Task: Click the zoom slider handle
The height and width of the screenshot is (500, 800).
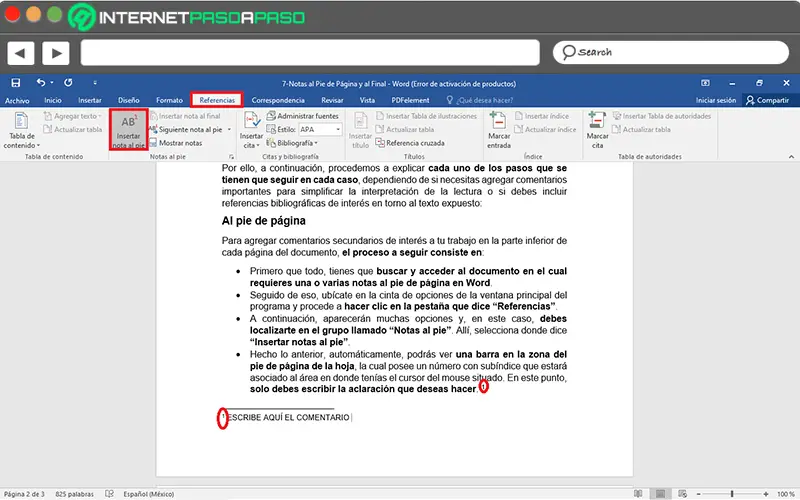Action: tap(732, 494)
